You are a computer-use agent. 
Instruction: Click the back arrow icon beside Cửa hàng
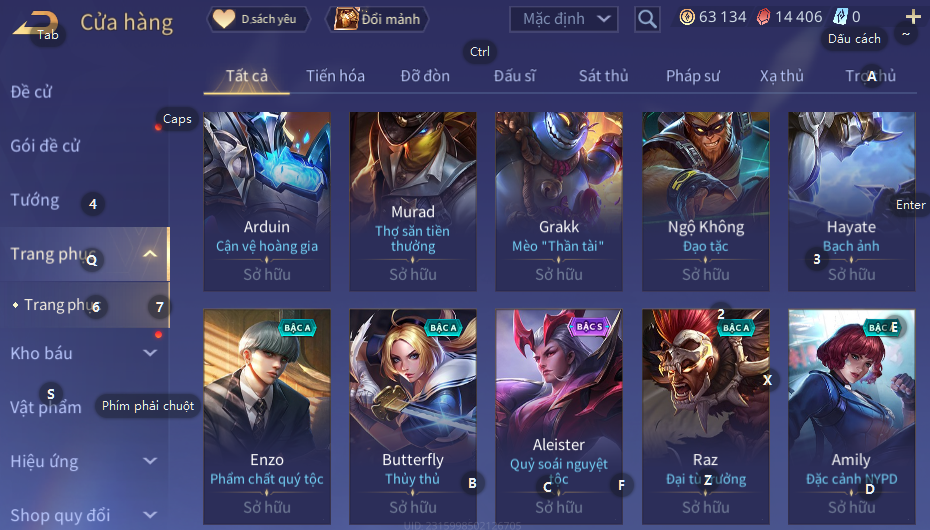(36, 24)
